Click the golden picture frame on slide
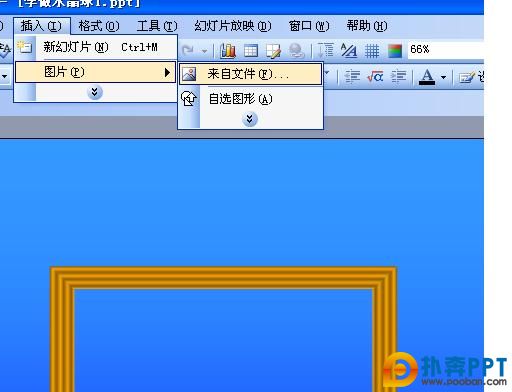The width and height of the screenshot is (512, 392). (x=223, y=278)
